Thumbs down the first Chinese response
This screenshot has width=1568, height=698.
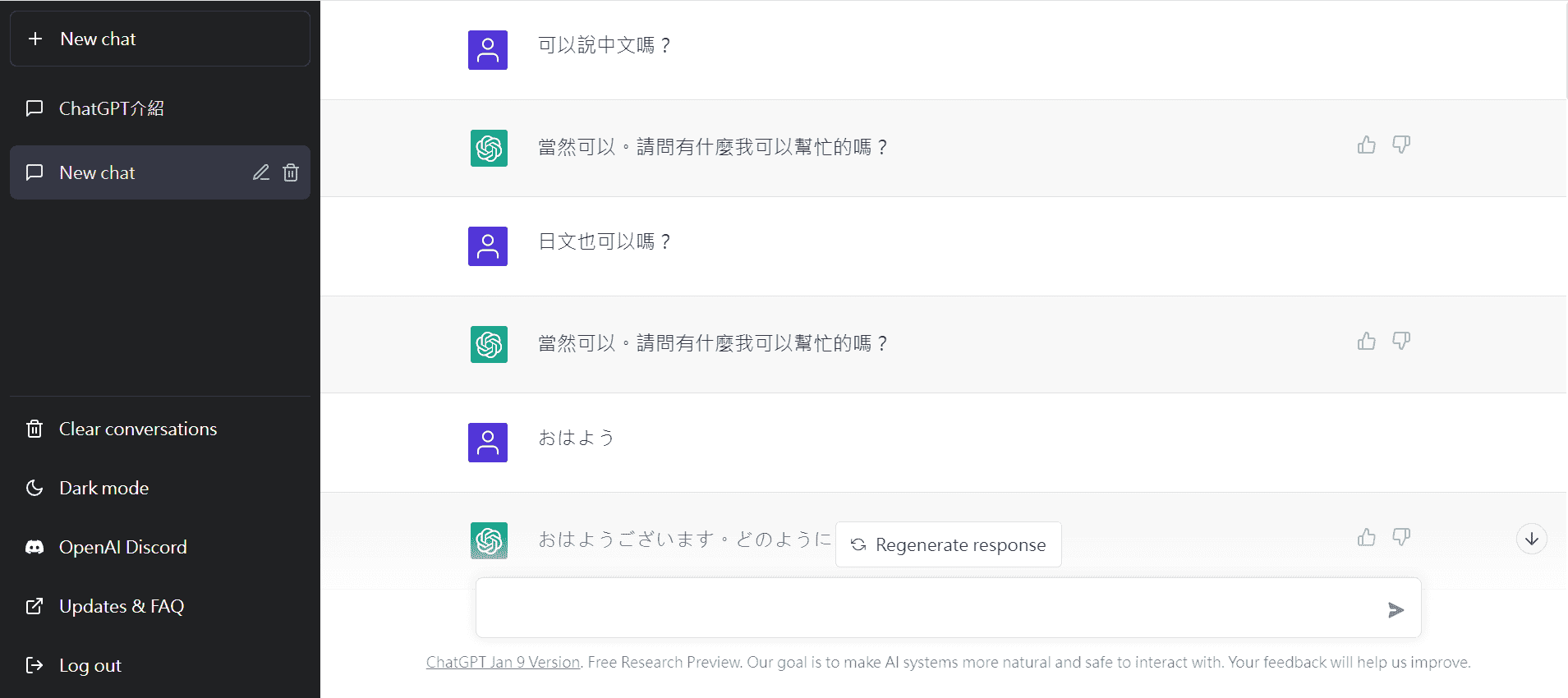click(x=1401, y=145)
